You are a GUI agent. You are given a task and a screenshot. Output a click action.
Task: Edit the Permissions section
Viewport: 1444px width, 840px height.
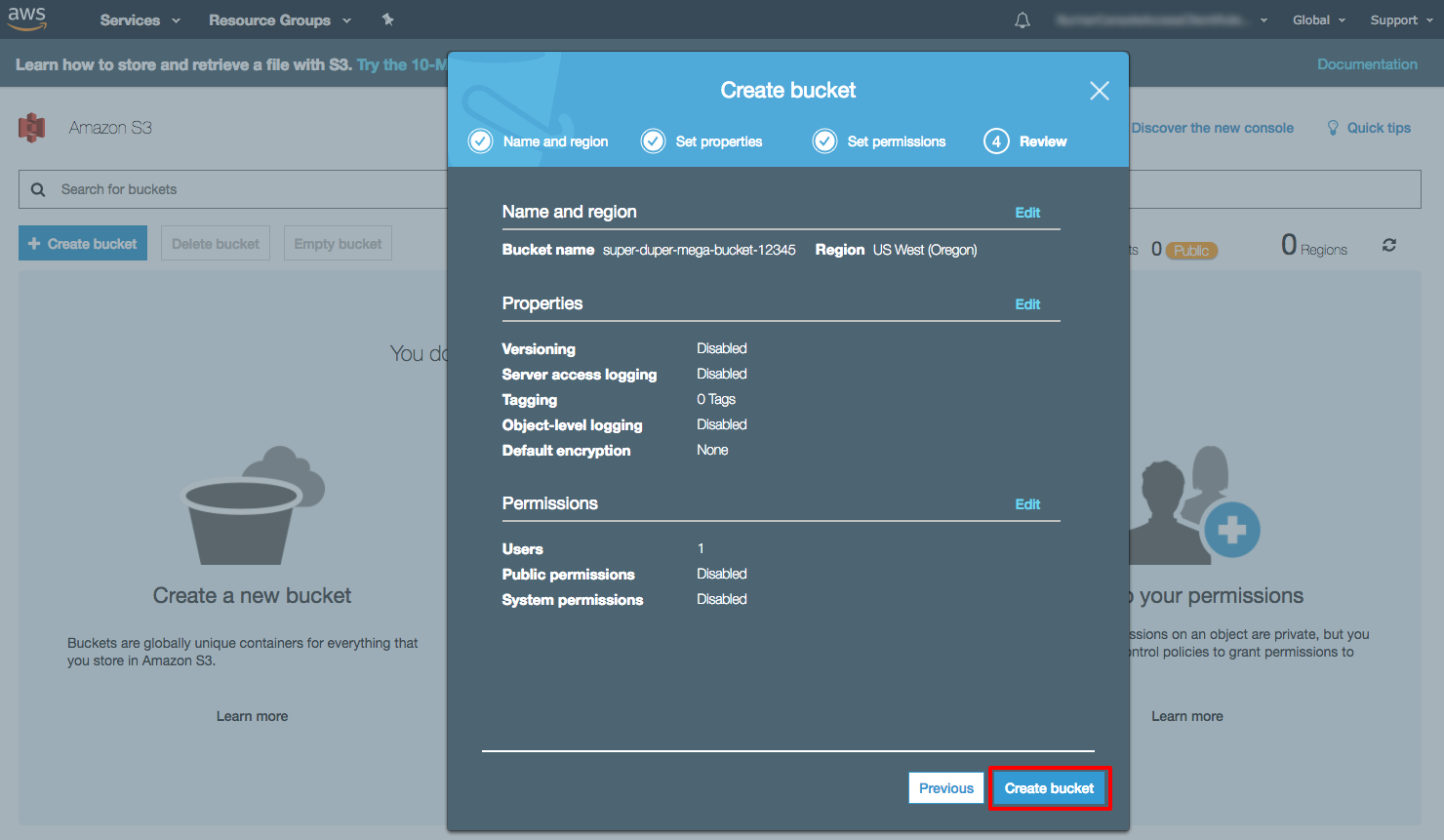click(1027, 504)
